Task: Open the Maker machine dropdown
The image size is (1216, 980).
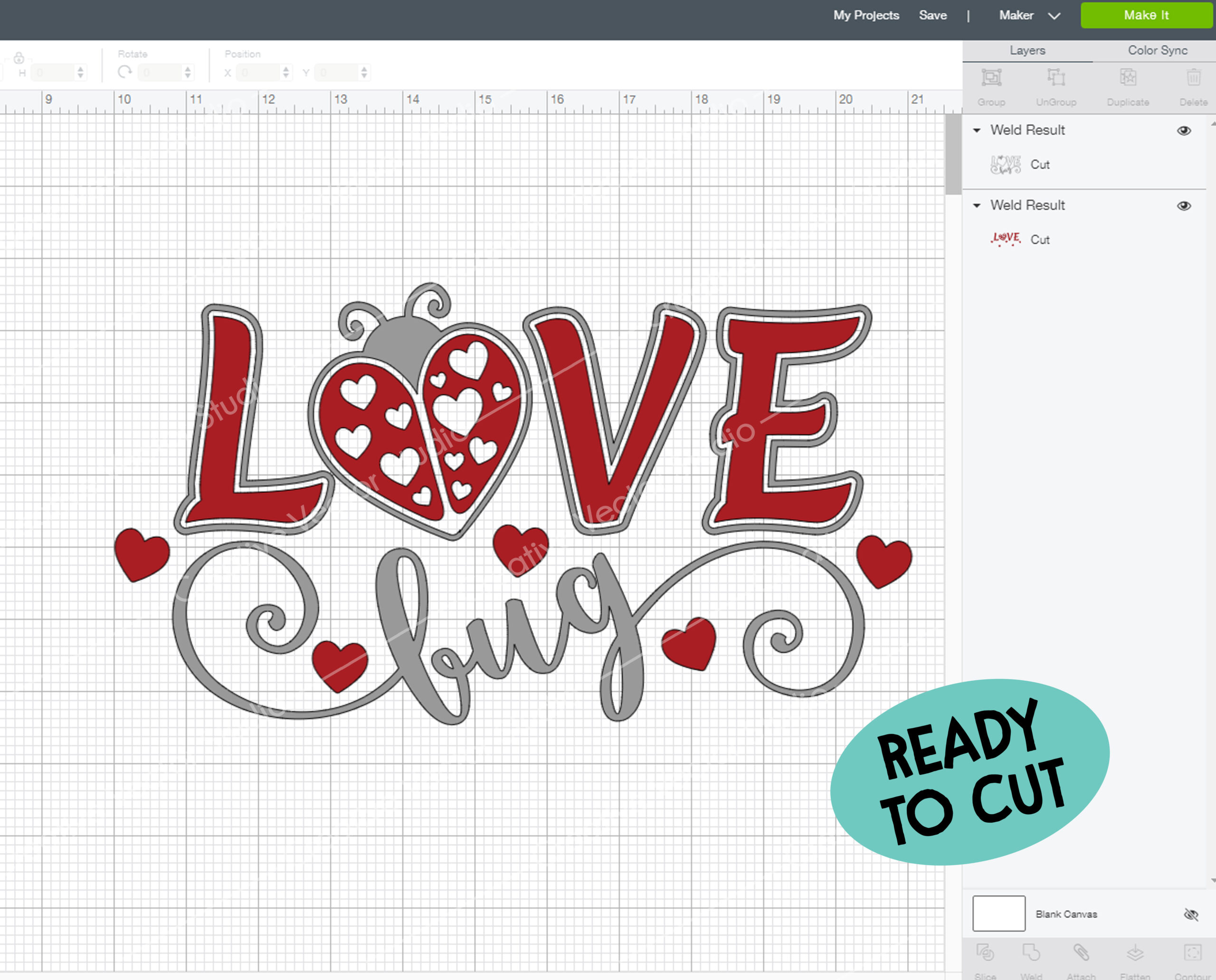Action: (x=1030, y=15)
